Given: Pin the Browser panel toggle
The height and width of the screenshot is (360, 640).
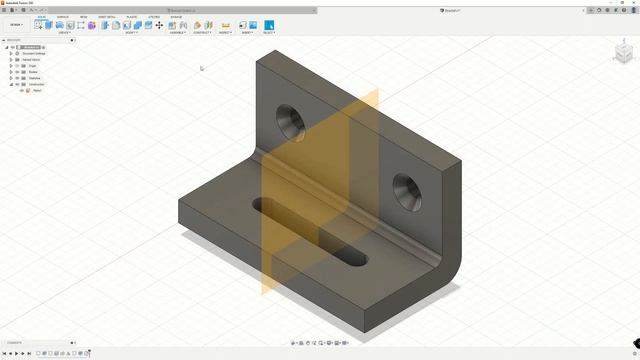Looking at the screenshot, I should coord(72,40).
